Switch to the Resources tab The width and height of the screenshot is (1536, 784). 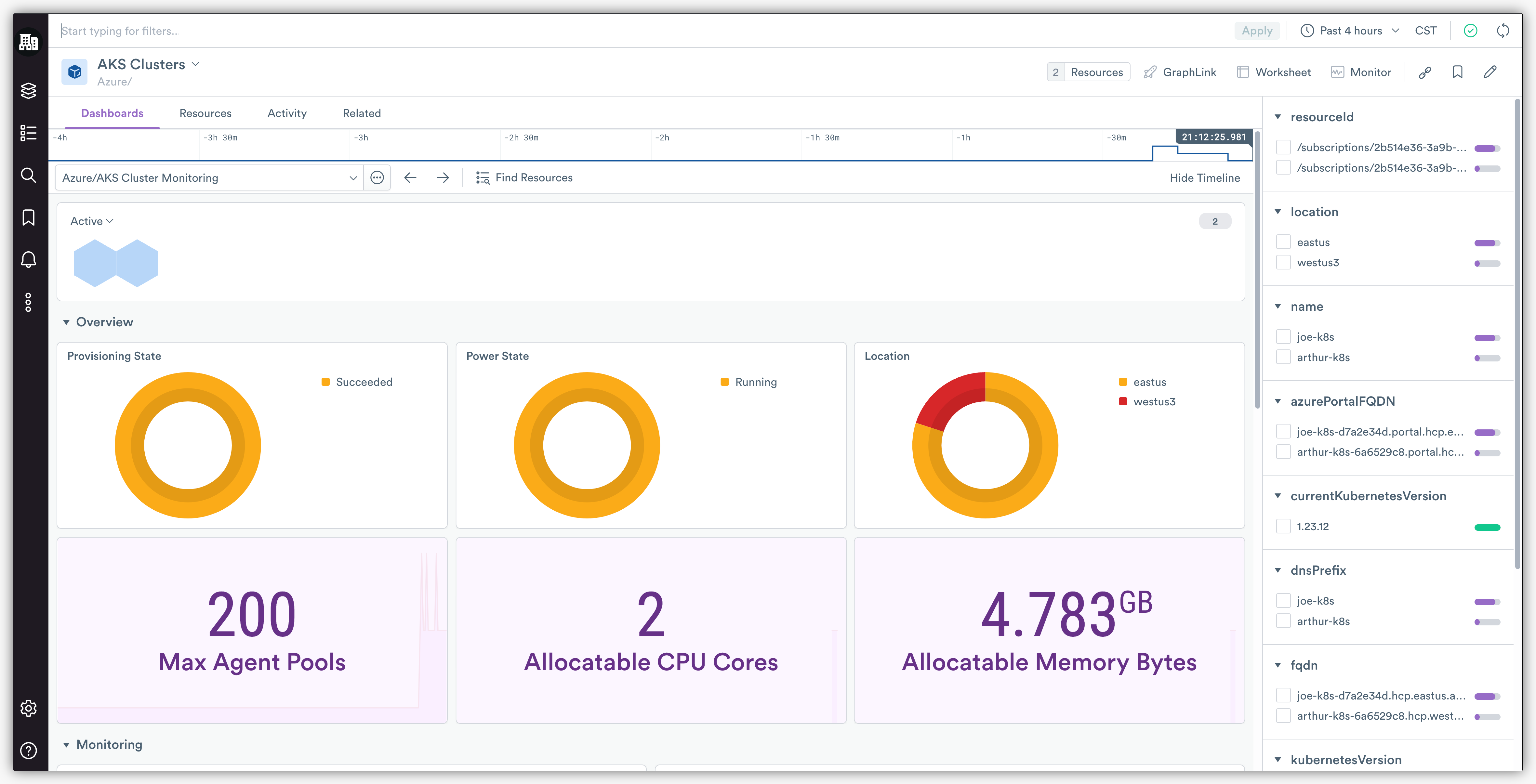pos(206,113)
